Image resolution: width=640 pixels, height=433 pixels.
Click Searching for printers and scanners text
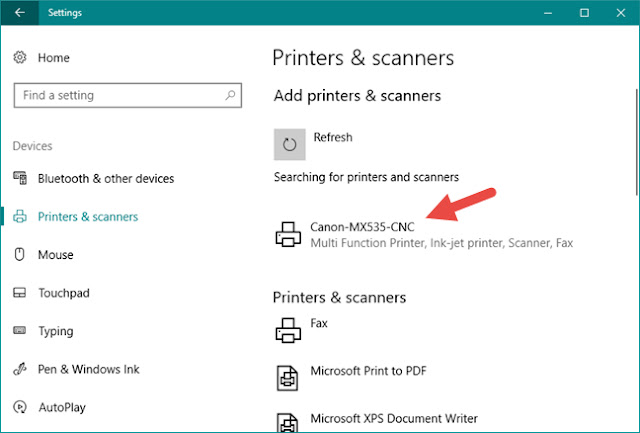[x=366, y=177]
